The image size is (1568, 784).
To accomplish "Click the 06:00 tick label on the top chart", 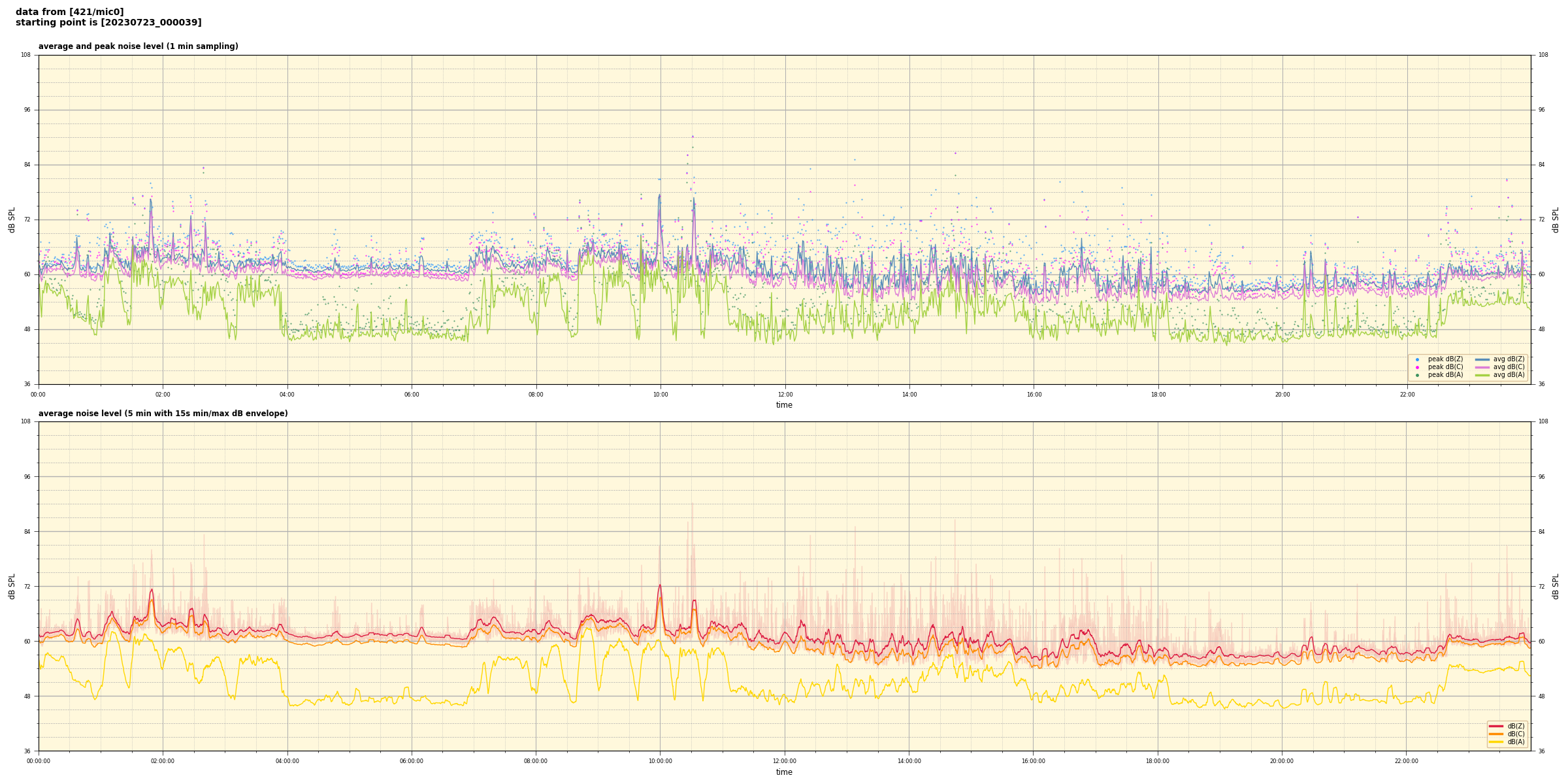I will pyautogui.click(x=412, y=395).
